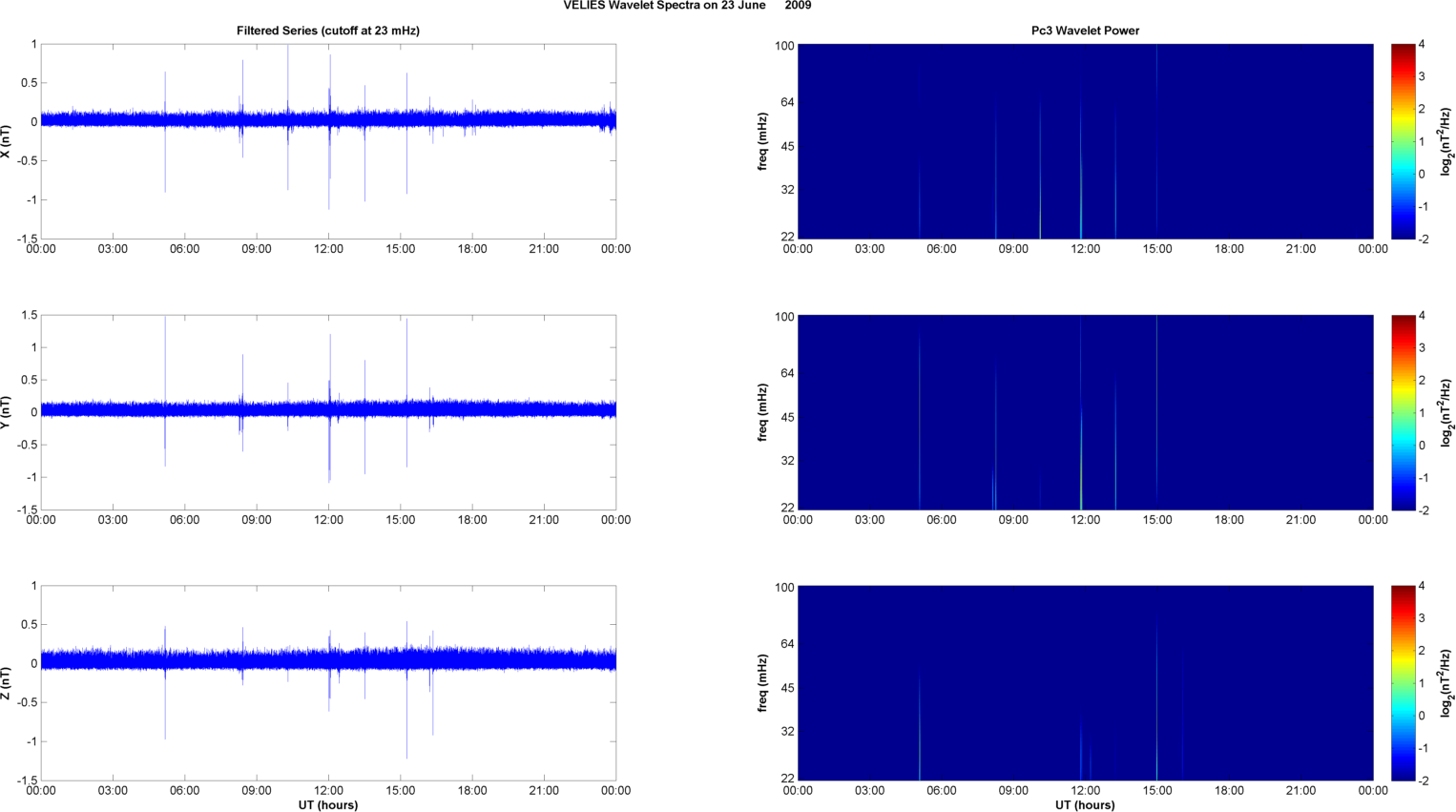Viewport: 1456px width, 812px height.
Task: Click 'UT (hours)' label under bottom wavelet plot
Action: pos(1085,805)
